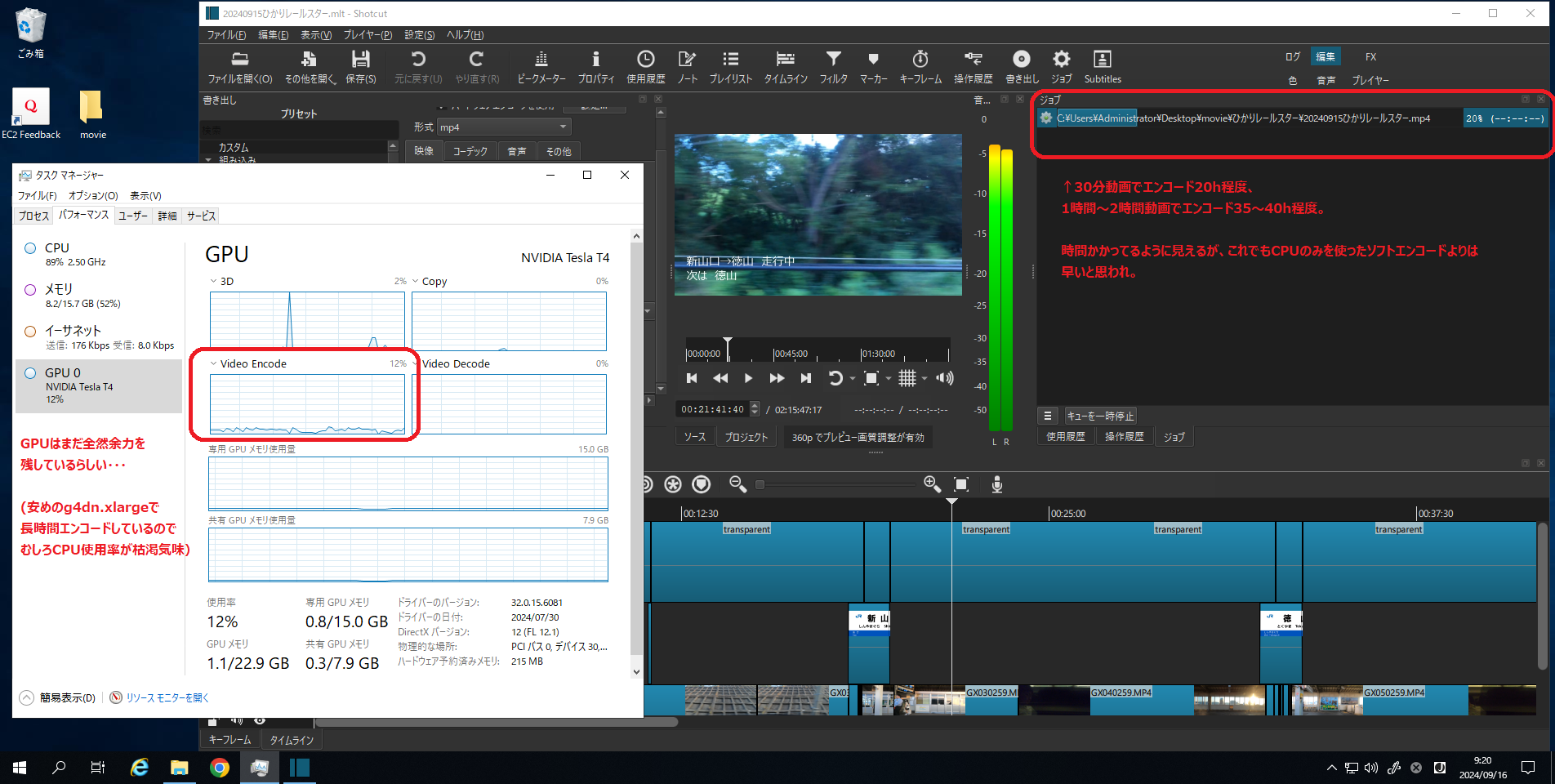
Task: Open the Subtitles panel
Action: pos(1102,65)
